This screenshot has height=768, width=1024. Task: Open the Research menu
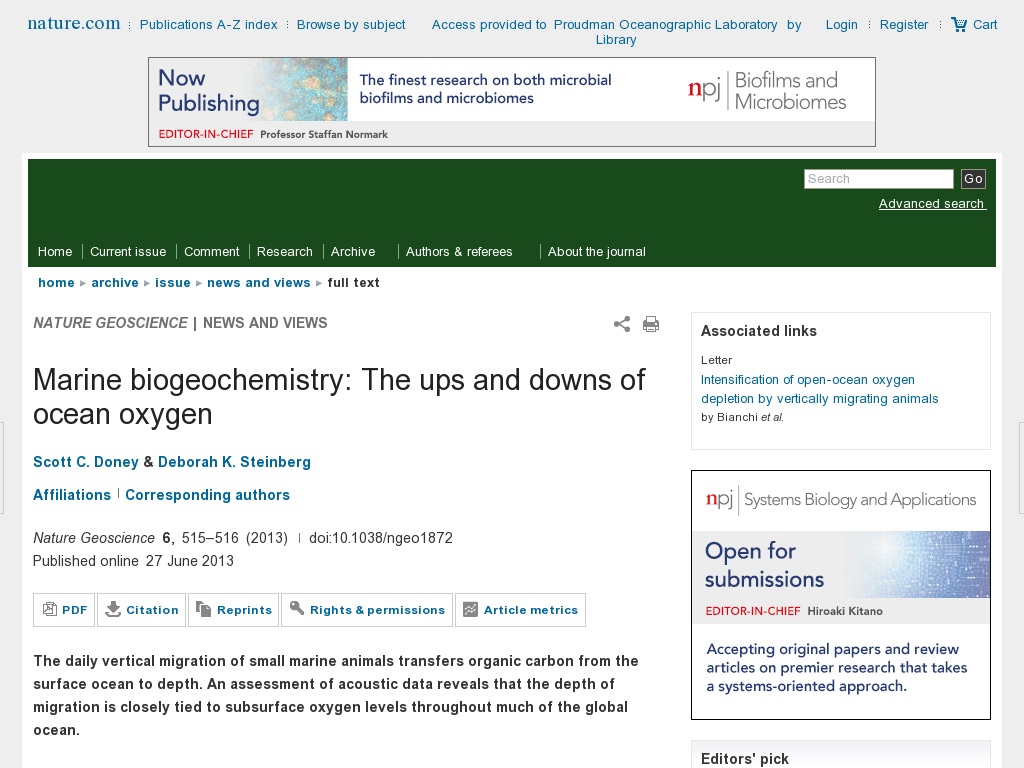click(285, 251)
